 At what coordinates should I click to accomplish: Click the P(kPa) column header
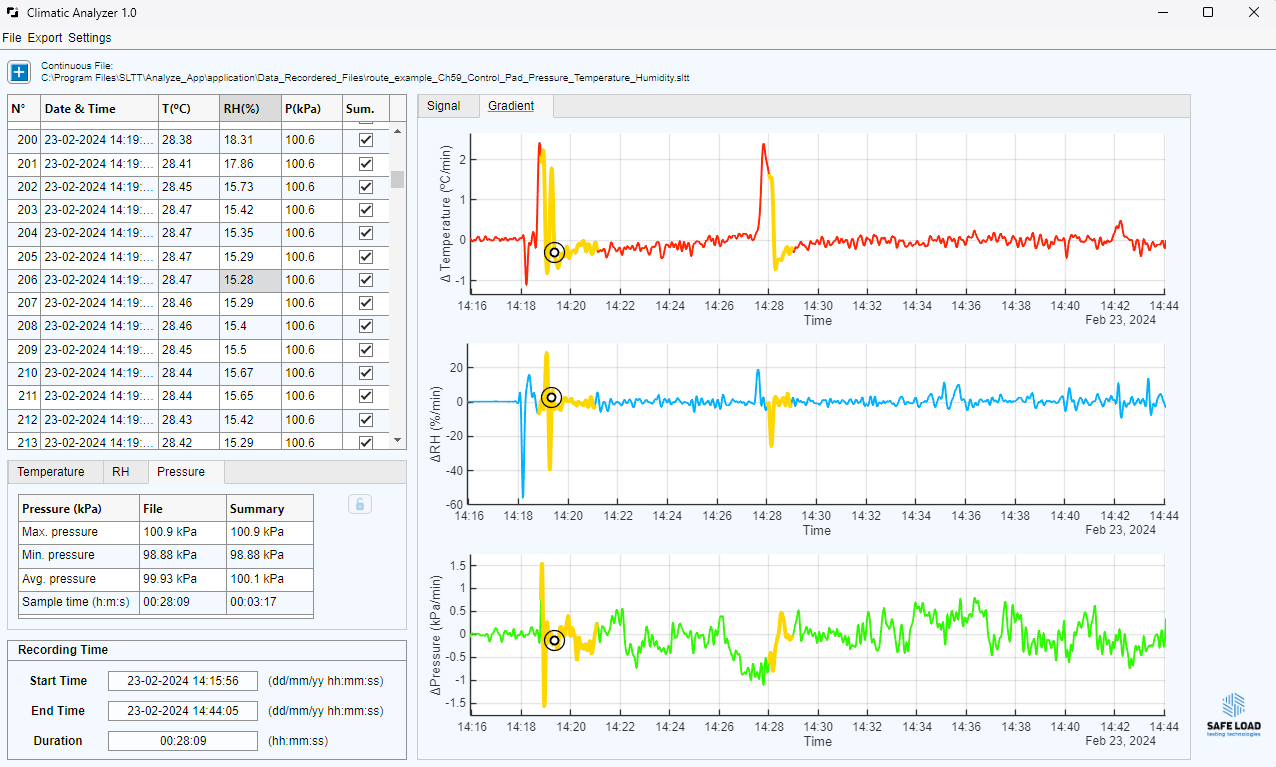[312, 109]
